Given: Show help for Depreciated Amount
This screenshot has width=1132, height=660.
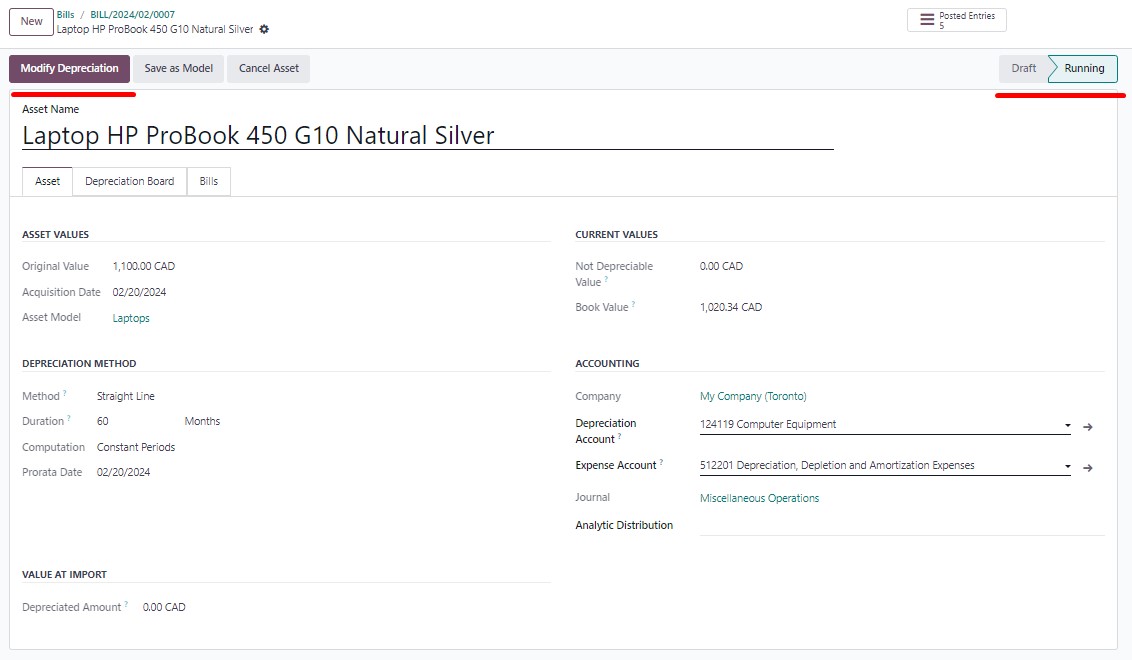Looking at the screenshot, I should pyautogui.click(x=126, y=604).
